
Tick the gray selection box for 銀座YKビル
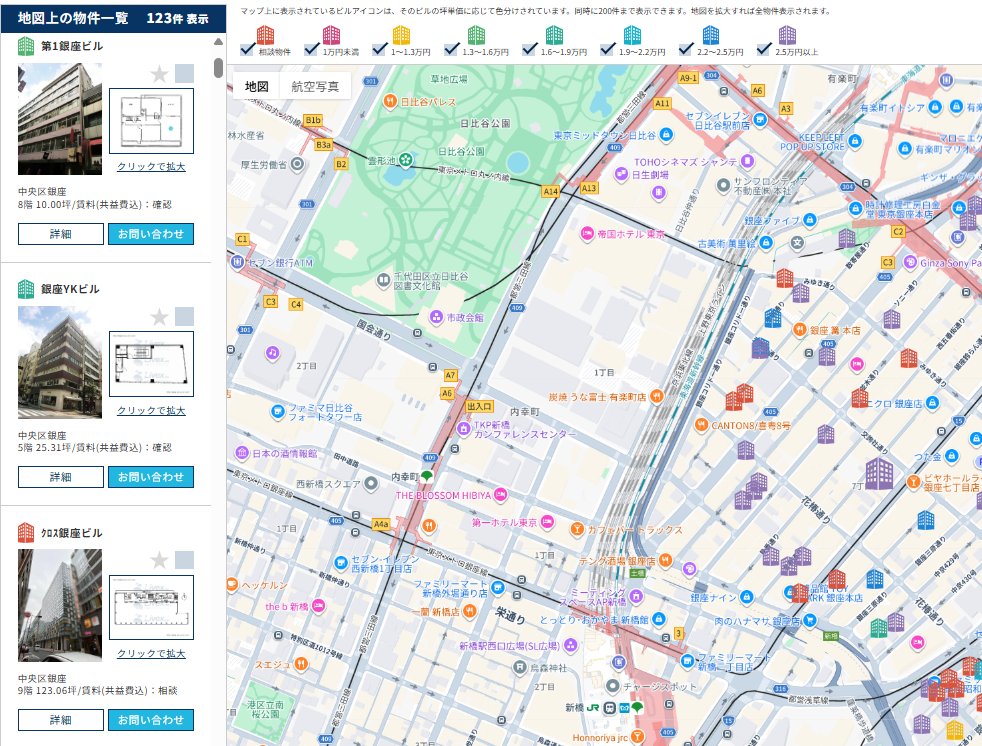pyautogui.click(x=184, y=317)
